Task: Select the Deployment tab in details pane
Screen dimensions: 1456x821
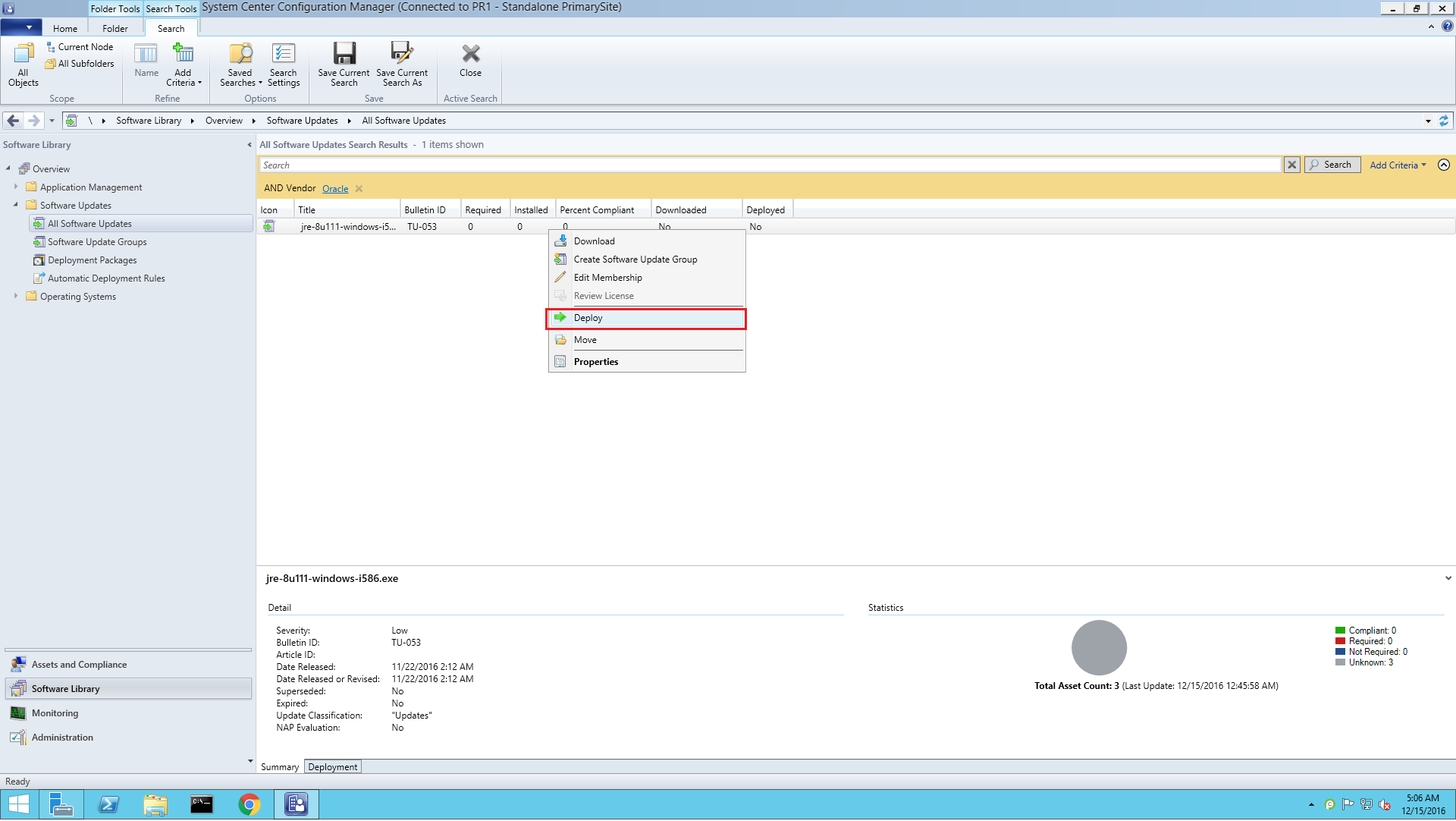Action: point(332,766)
